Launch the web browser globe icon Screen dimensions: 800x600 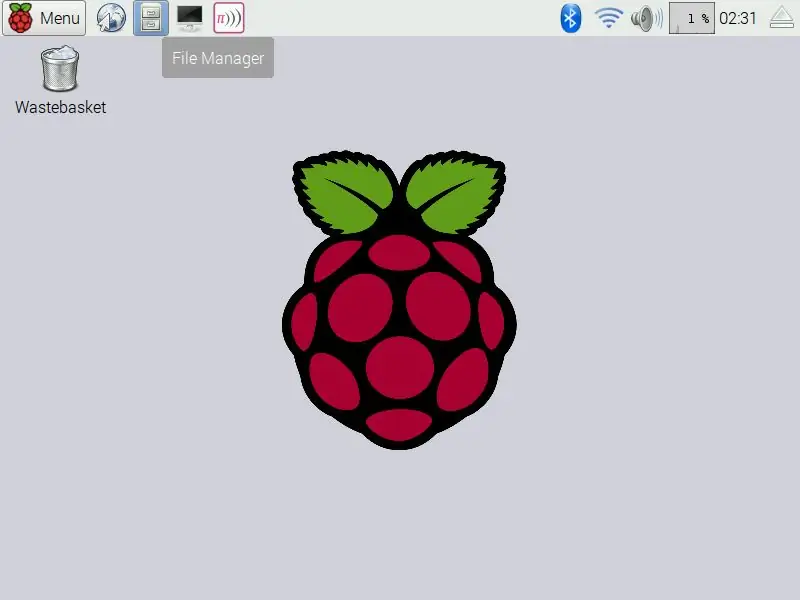pos(111,18)
